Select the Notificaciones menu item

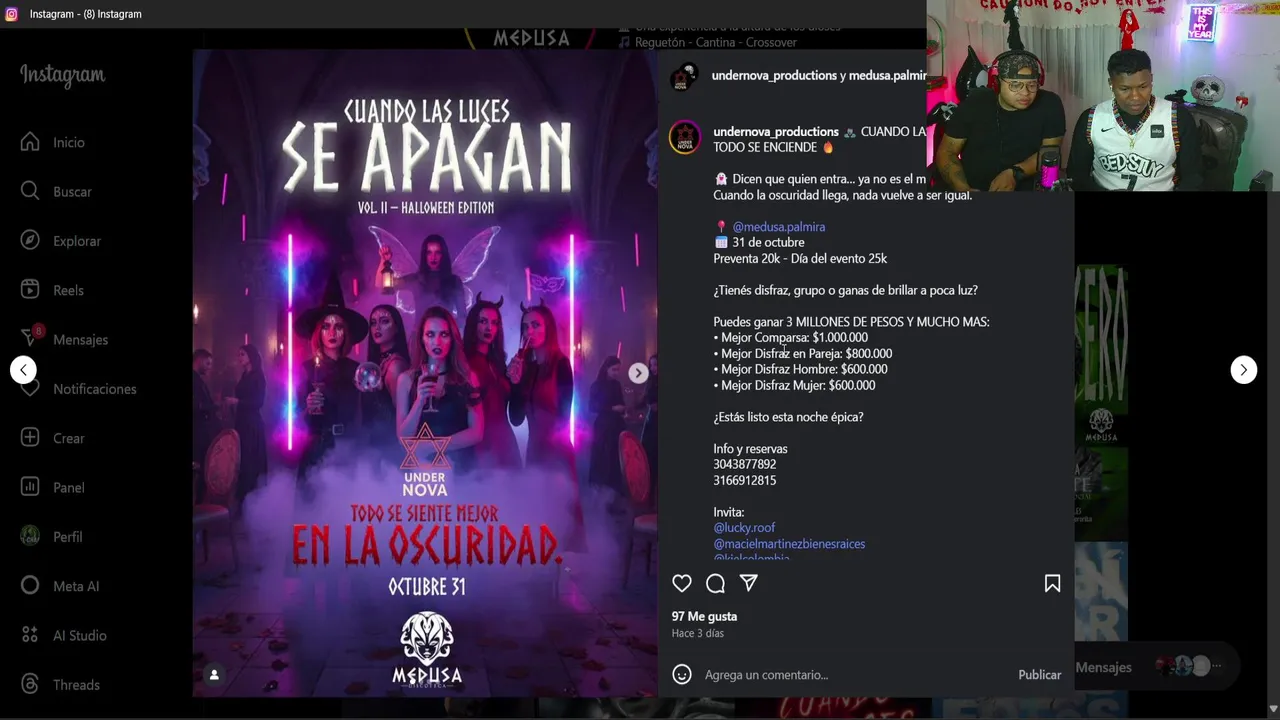(x=78, y=389)
